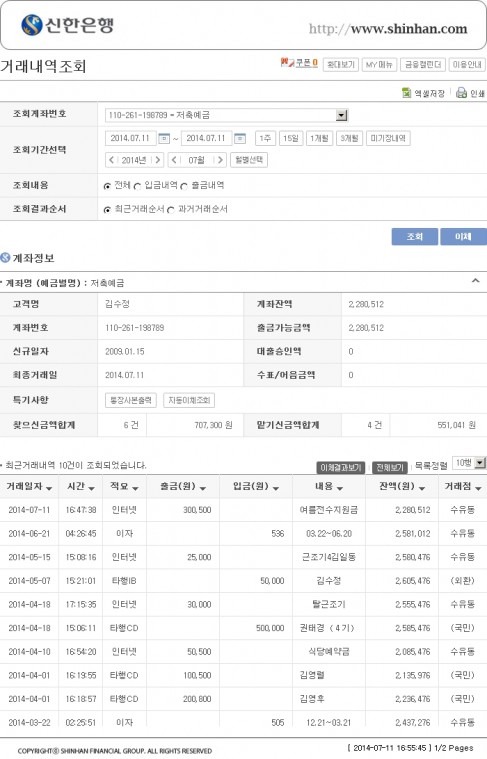Viewport: 487px width, 759px height.
Task: Open the MY메뉴 top menu
Action: (379, 64)
